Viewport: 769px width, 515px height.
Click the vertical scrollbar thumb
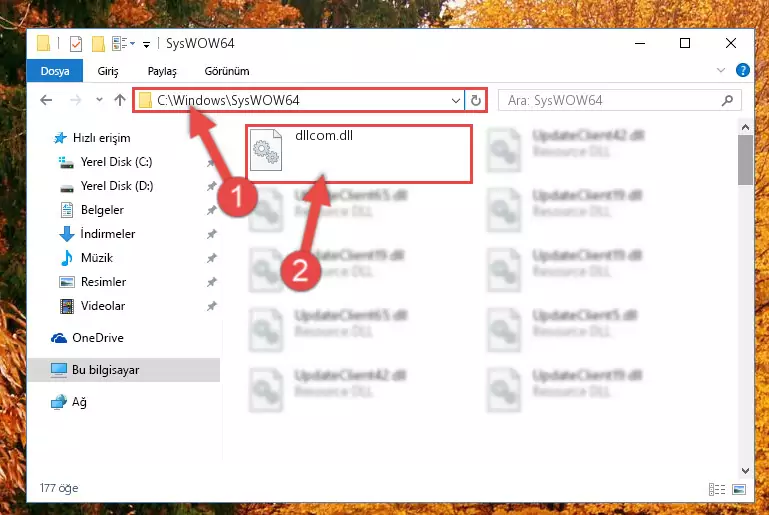click(745, 160)
